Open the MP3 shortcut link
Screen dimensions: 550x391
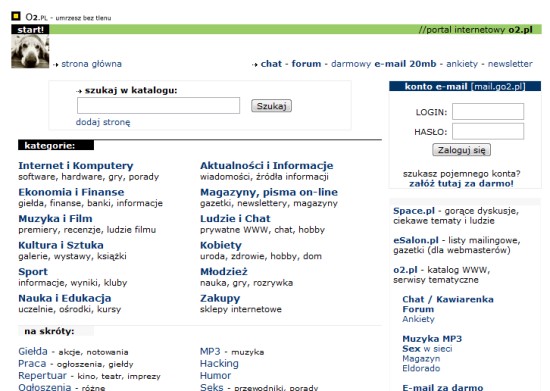210,351
